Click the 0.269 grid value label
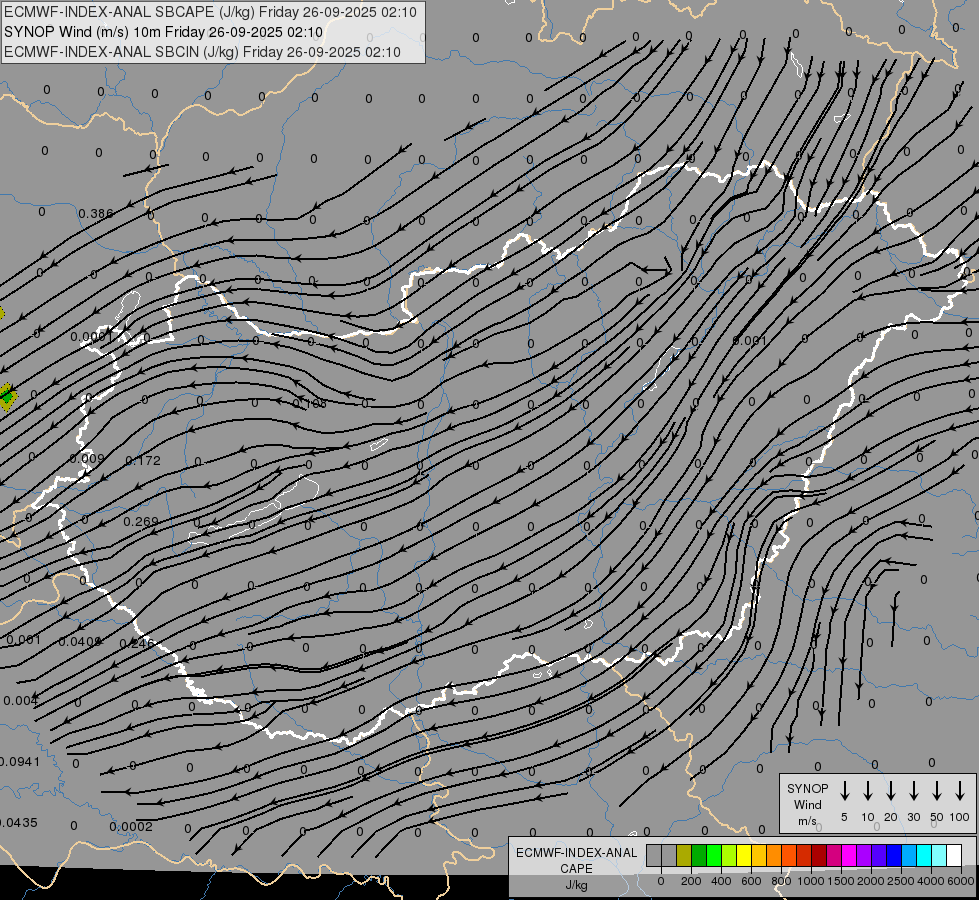The width and height of the screenshot is (979, 900). click(x=141, y=522)
